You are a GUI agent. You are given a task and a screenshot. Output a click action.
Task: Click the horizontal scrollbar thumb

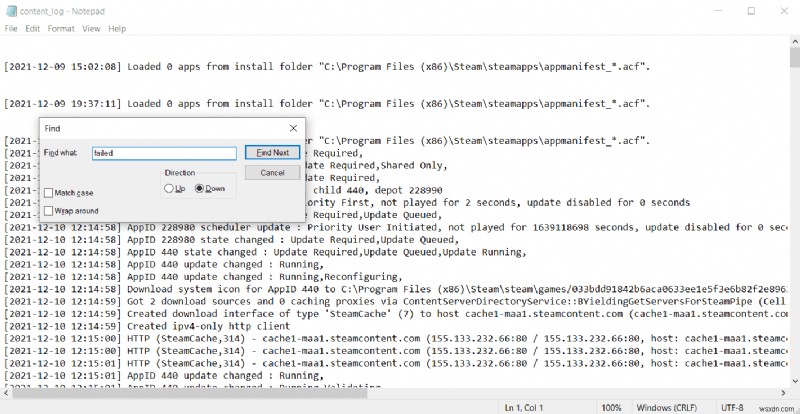[x=190, y=393]
